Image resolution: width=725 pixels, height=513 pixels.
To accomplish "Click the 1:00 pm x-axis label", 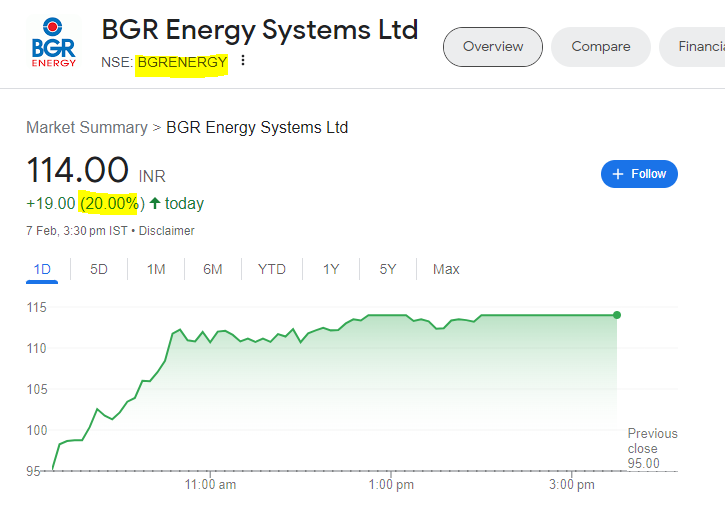I will [x=391, y=484].
